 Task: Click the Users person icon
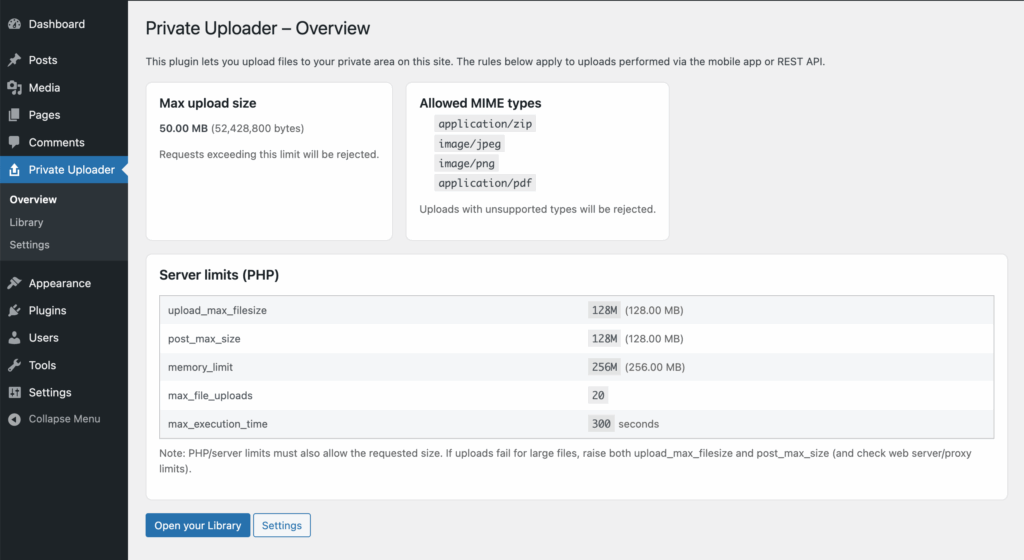(14, 338)
